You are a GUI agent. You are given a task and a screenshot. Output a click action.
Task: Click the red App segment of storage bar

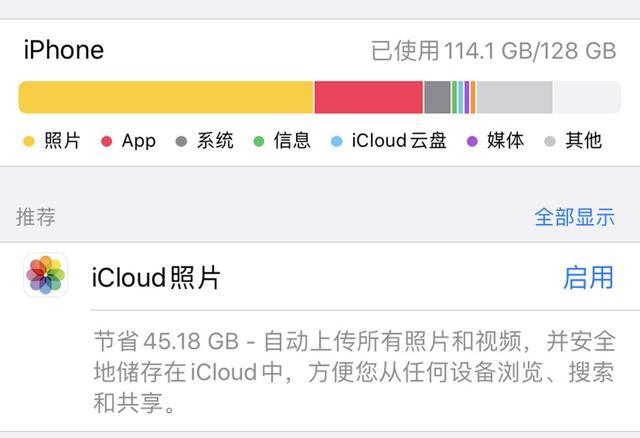pyautogui.click(x=369, y=97)
